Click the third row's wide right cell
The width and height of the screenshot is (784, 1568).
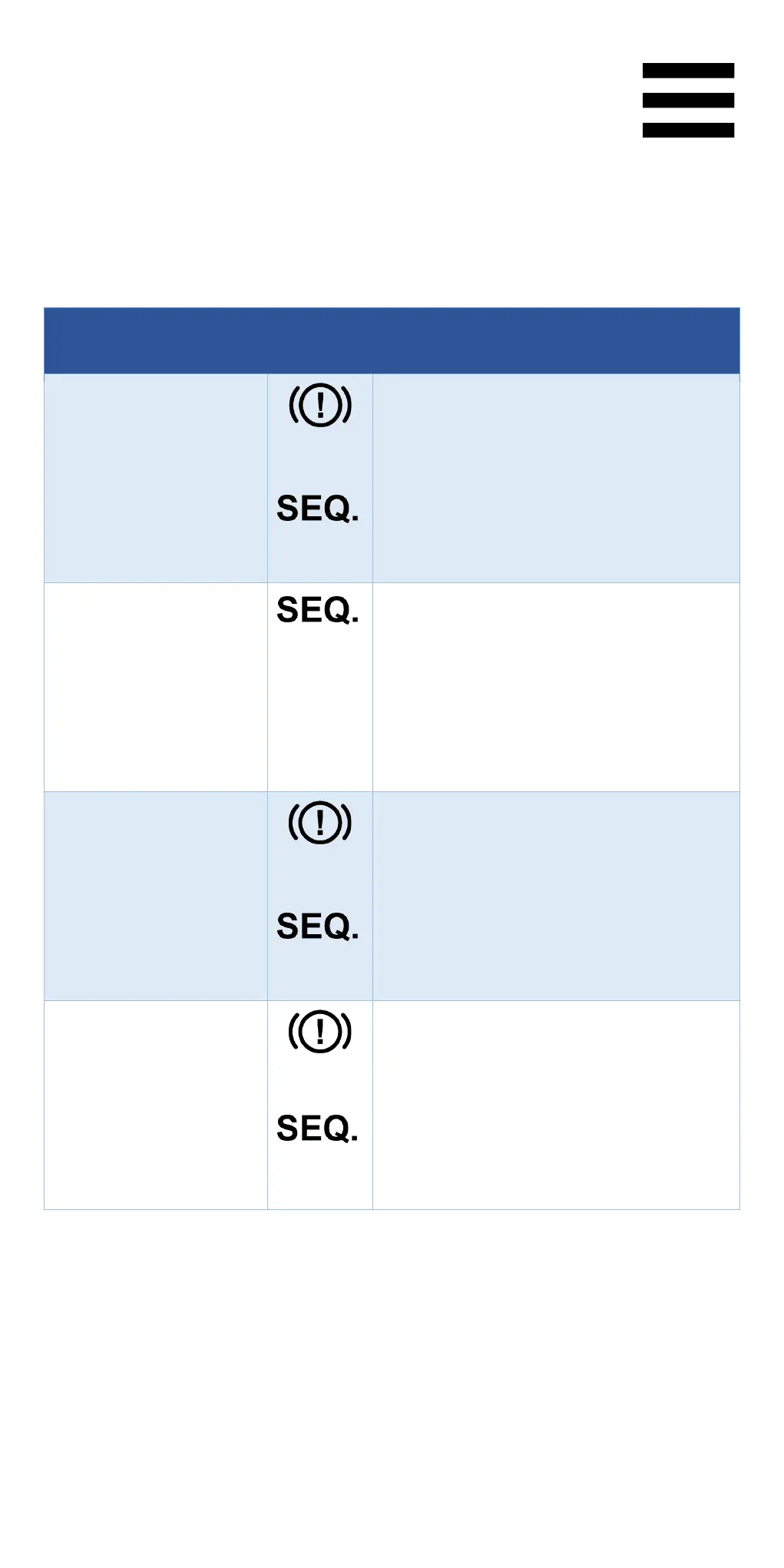point(556,896)
